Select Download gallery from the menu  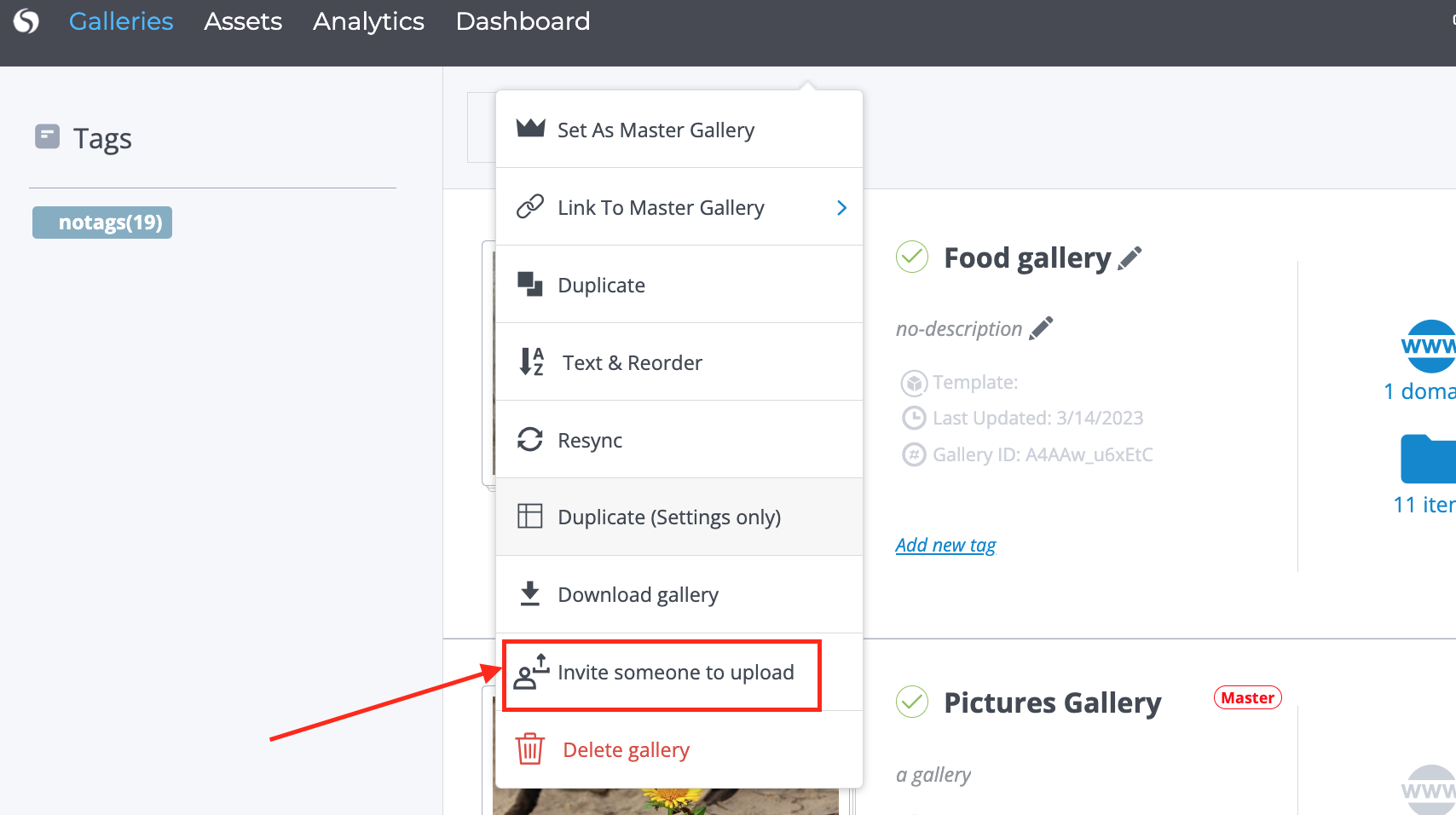(x=638, y=595)
